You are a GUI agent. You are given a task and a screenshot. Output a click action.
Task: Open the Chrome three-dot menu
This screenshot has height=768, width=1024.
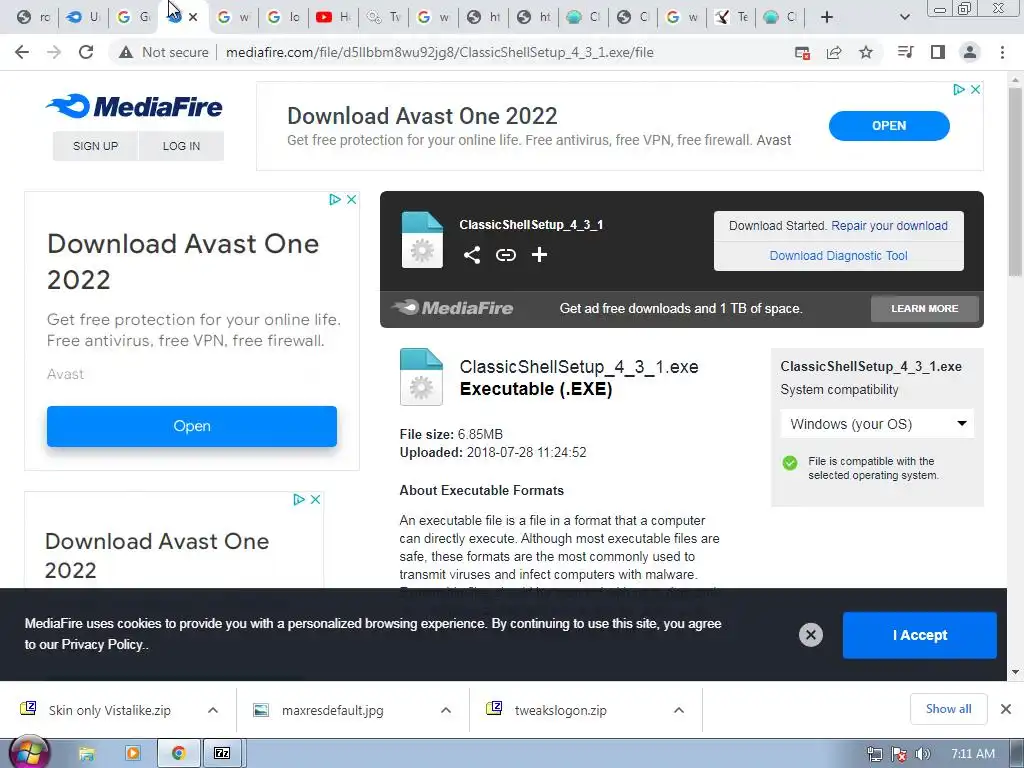[x=1002, y=52]
